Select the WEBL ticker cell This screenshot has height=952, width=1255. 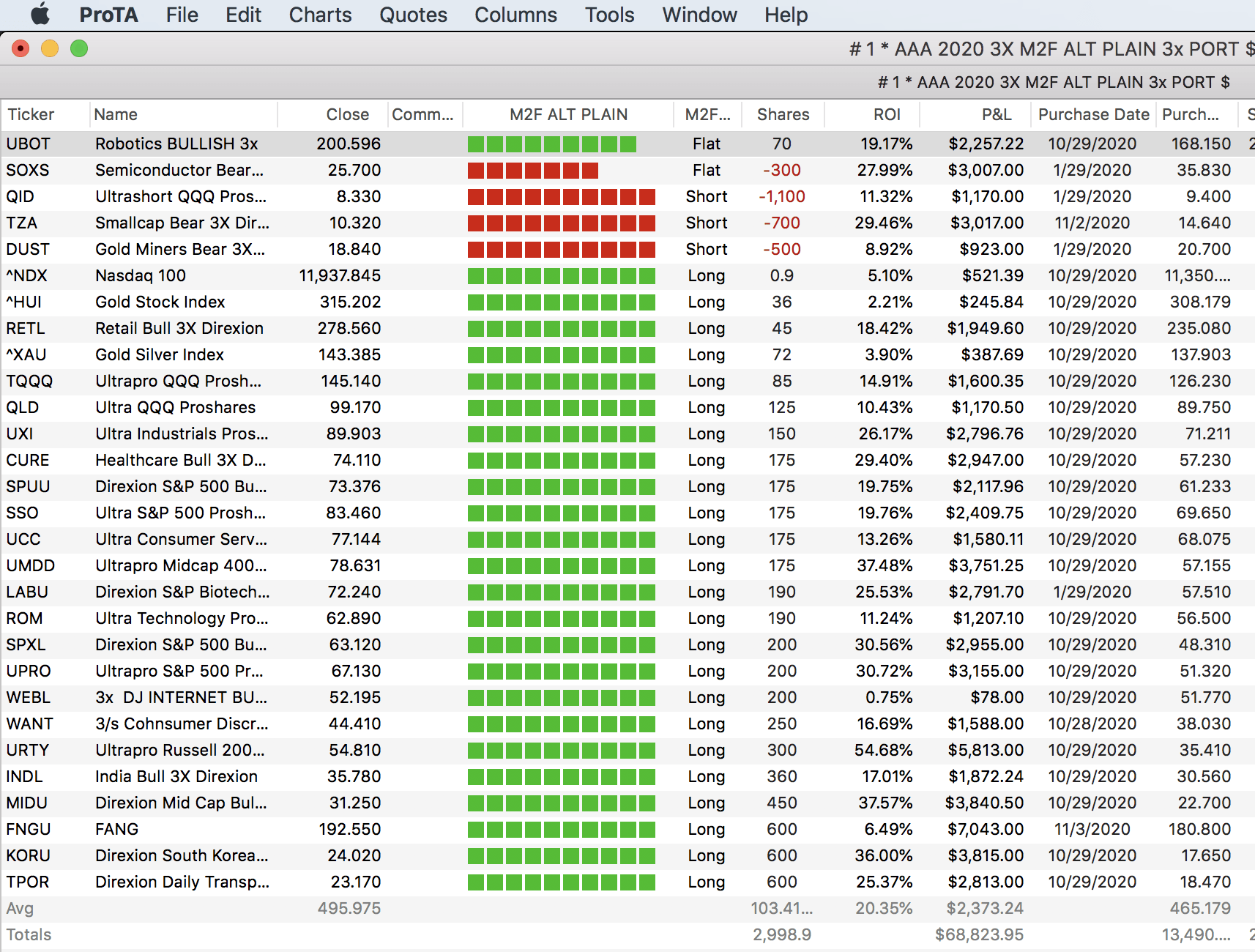(x=29, y=697)
